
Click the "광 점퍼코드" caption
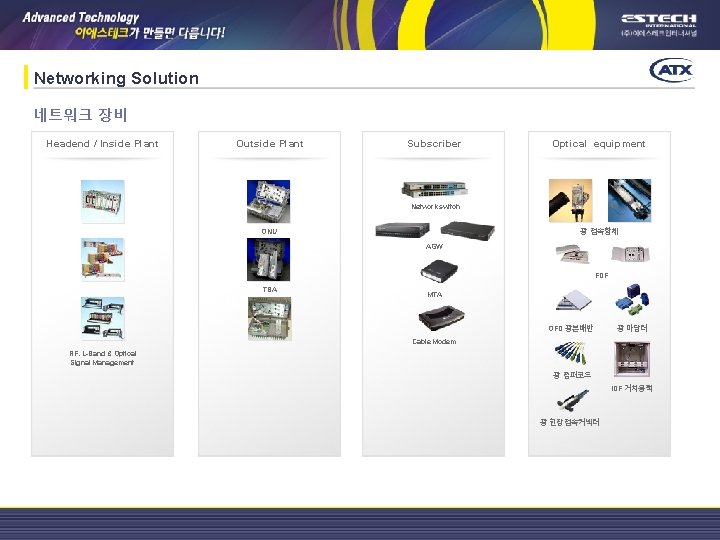click(572, 375)
